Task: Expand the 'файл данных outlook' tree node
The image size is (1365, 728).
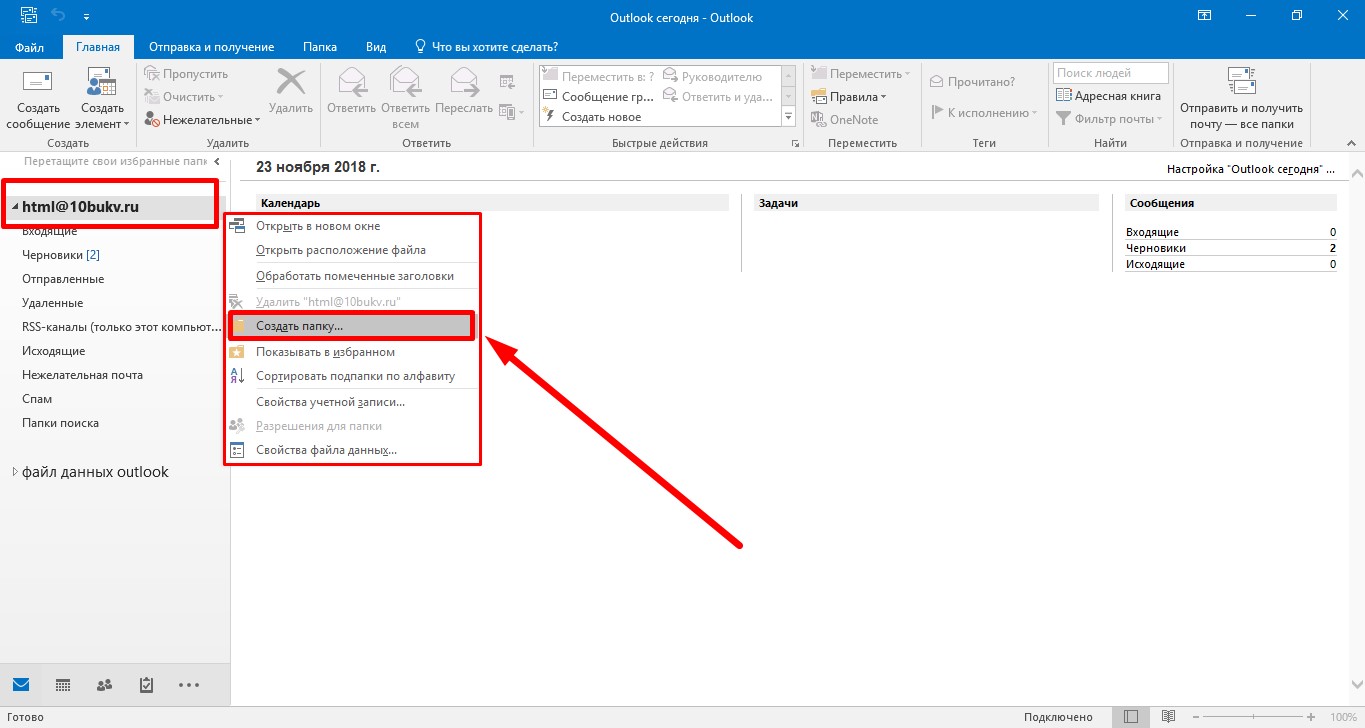Action: 15,472
